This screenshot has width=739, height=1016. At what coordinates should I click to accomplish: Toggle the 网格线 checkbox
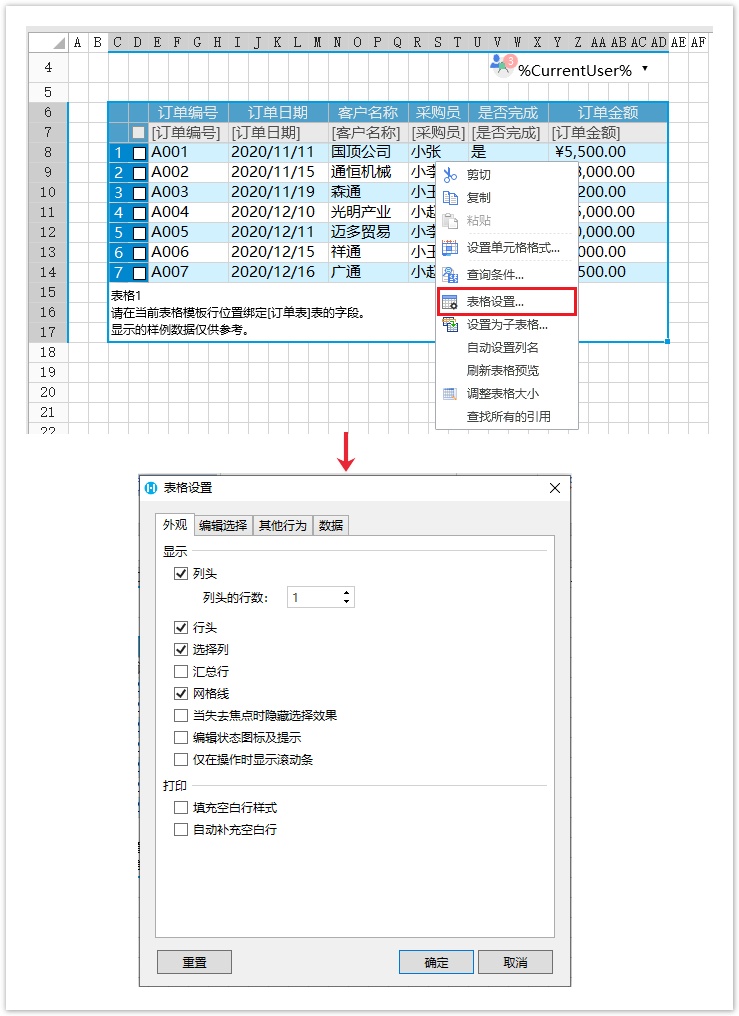point(181,693)
